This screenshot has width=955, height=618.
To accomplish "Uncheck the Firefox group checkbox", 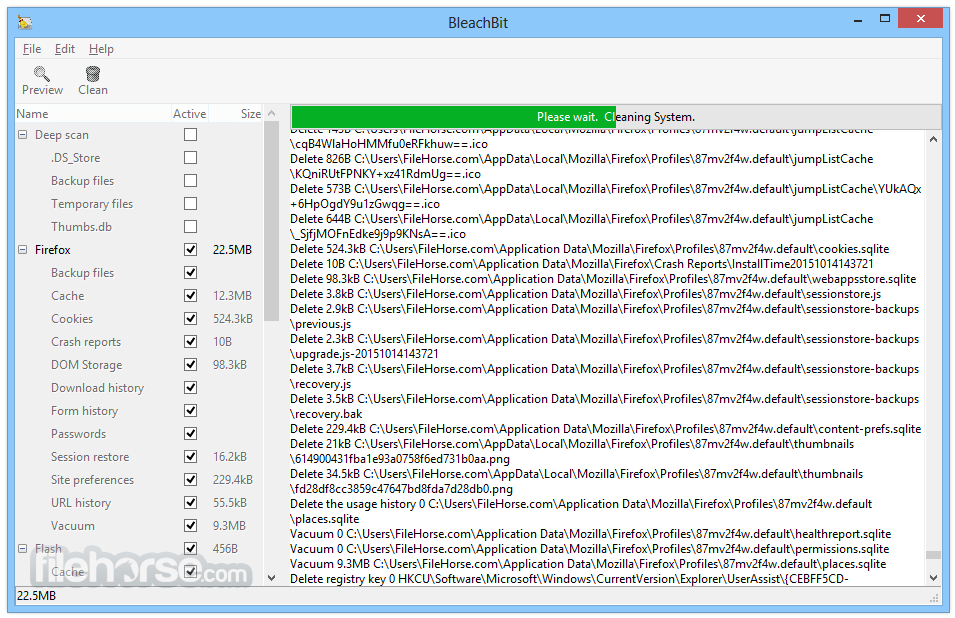I will [x=191, y=250].
